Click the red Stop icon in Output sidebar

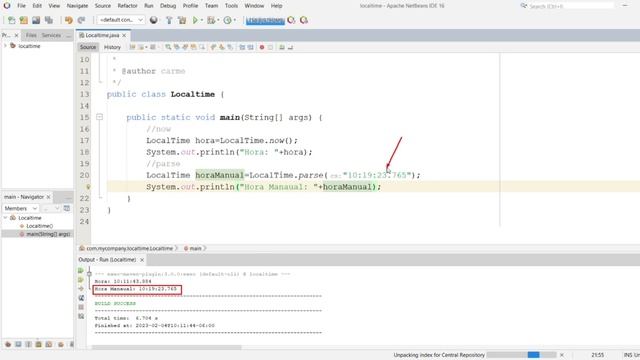[x=81, y=307]
